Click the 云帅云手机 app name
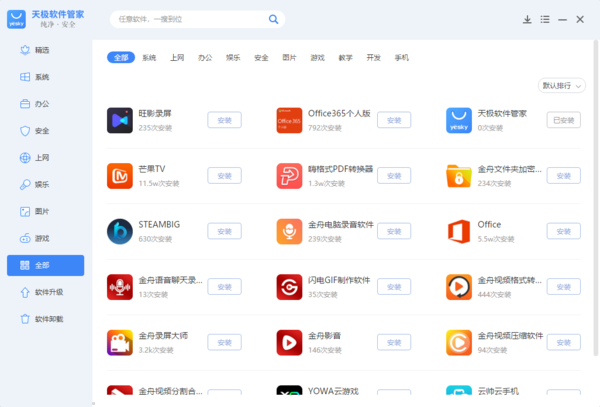This screenshot has width=600, height=407. 498,391
